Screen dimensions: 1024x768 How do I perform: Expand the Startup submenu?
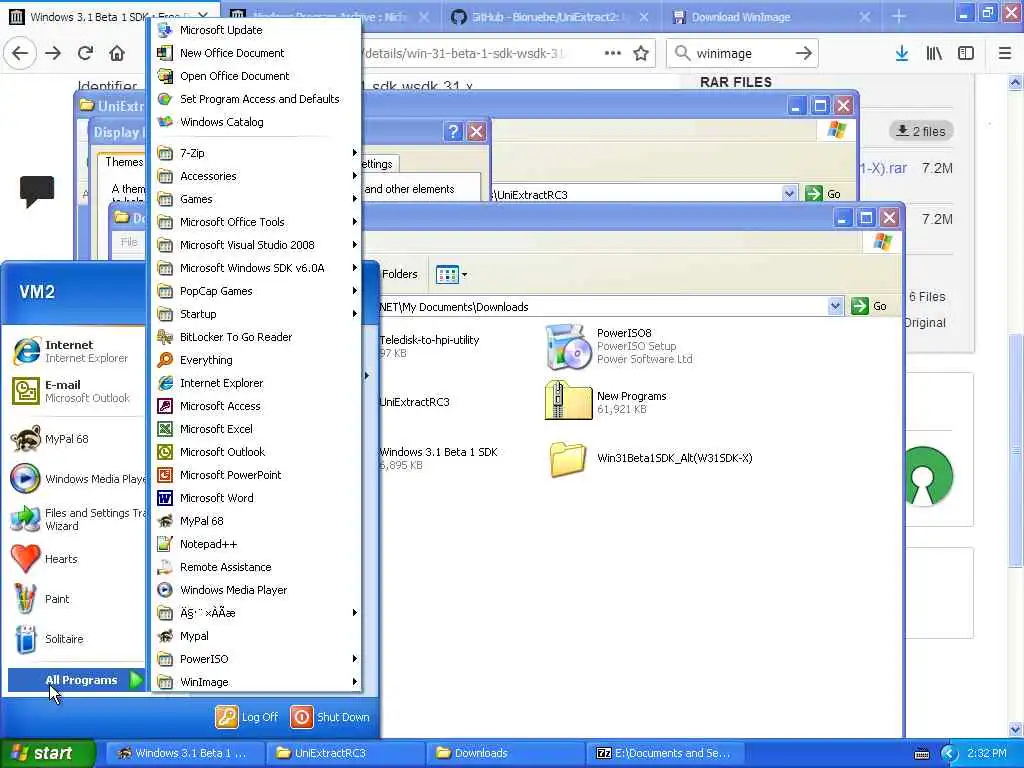click(x=256, y=313)
